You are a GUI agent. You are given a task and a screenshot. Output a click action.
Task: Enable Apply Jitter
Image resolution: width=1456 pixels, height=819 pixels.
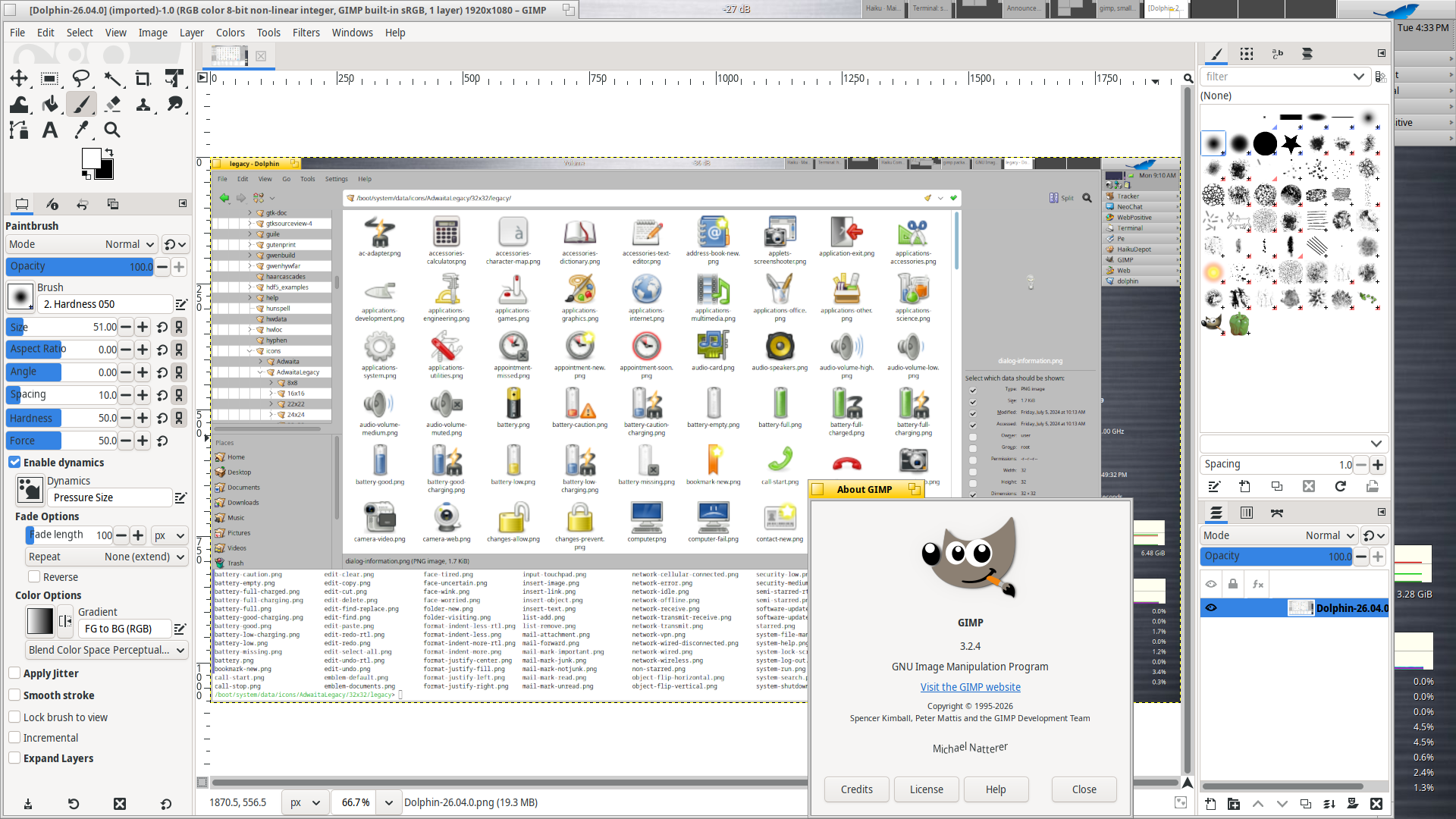coord(14,673)
